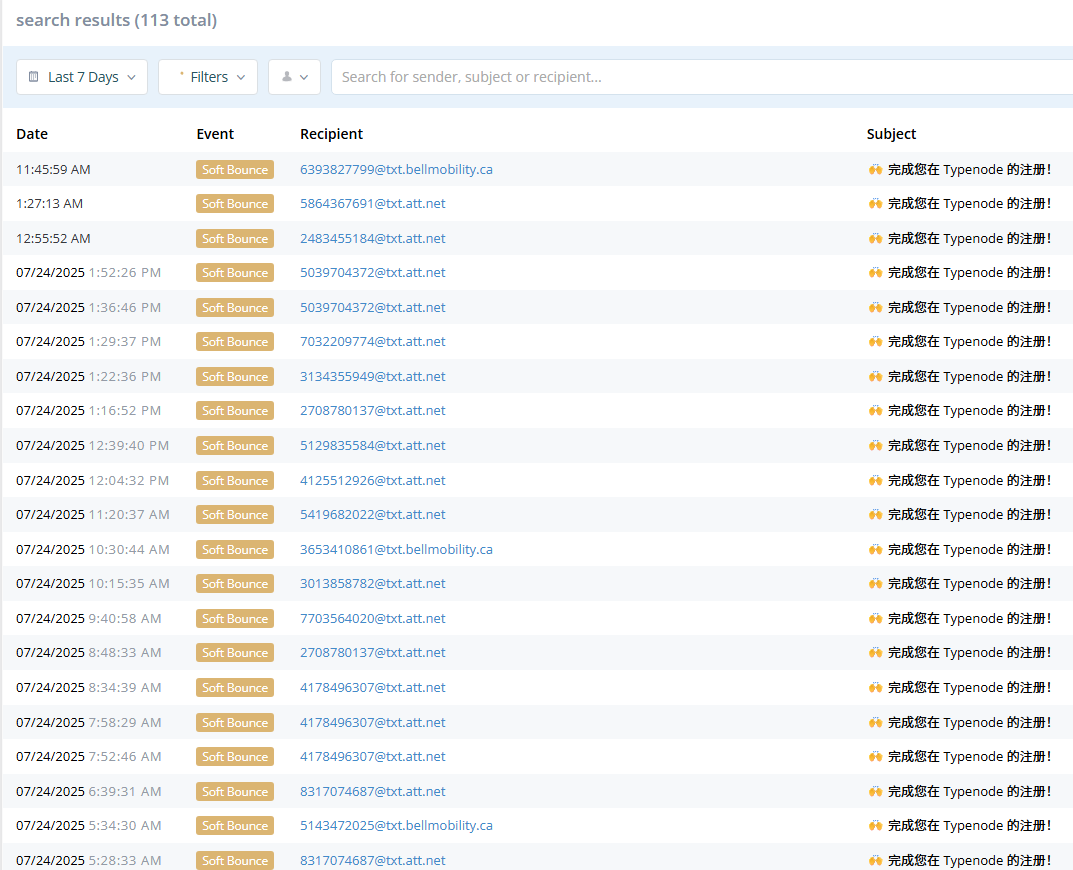The image size is (1073, 870).
Task: Open recipient 3653410861@txt.bellmobility.ca
Action: (396, 549)
